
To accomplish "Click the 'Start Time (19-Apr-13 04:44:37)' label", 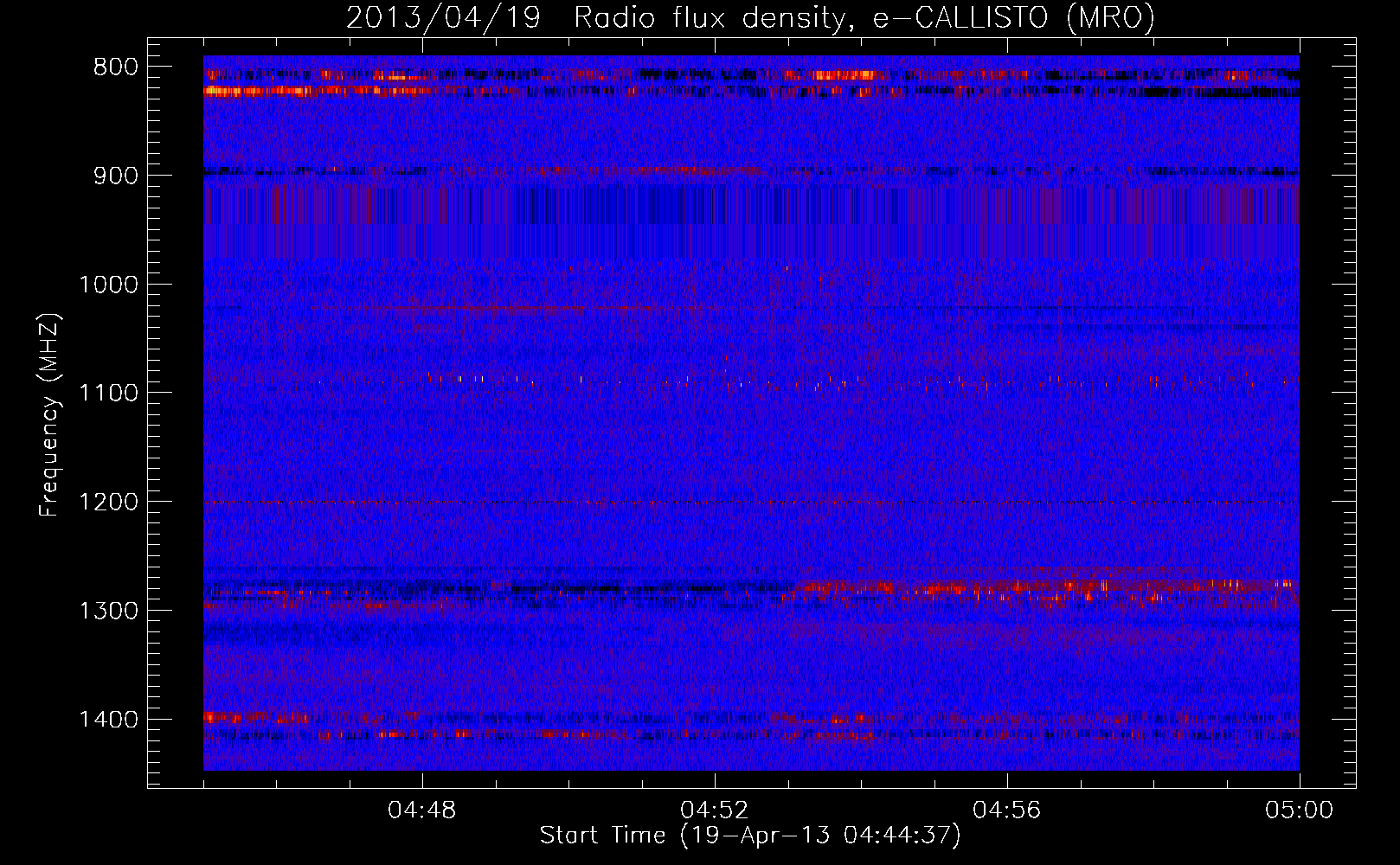I will tap(750, 836).
